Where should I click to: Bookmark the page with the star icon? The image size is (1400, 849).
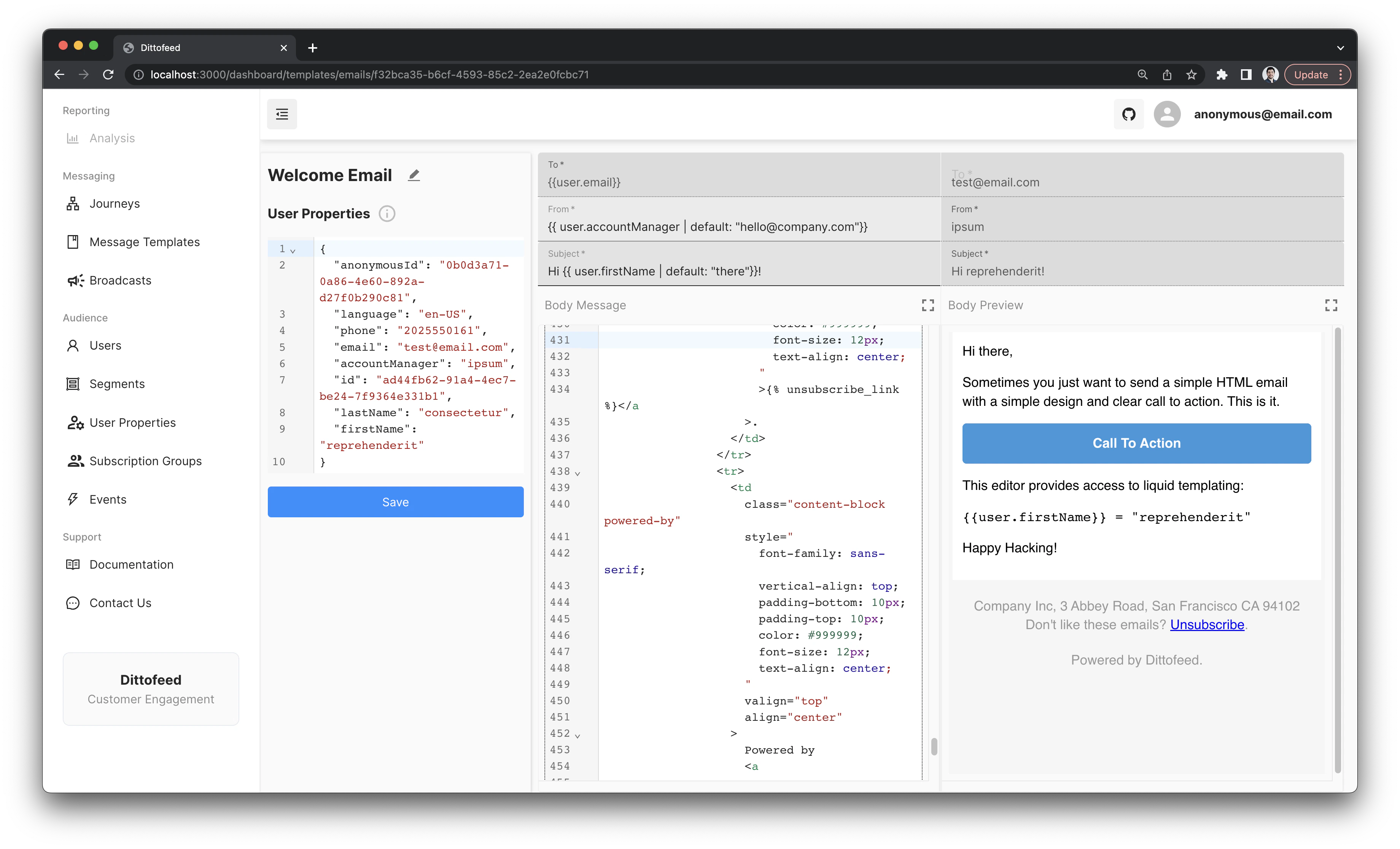click(1192, 75)
